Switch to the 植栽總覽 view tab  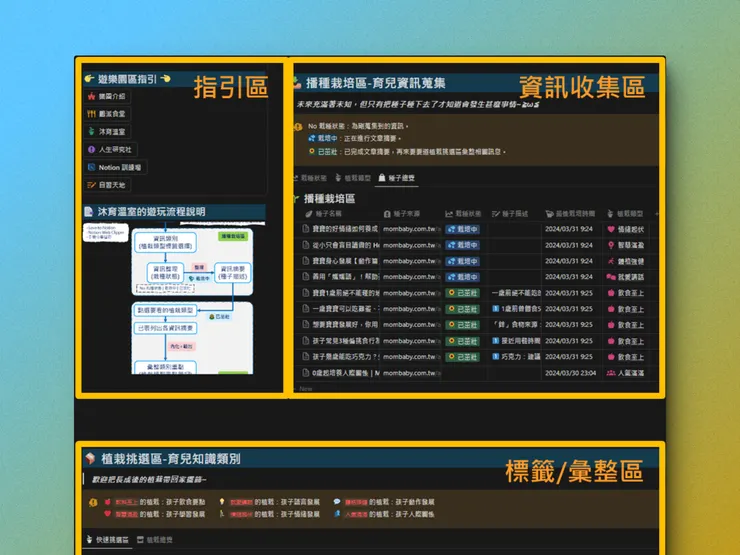[x=155, y=540]
